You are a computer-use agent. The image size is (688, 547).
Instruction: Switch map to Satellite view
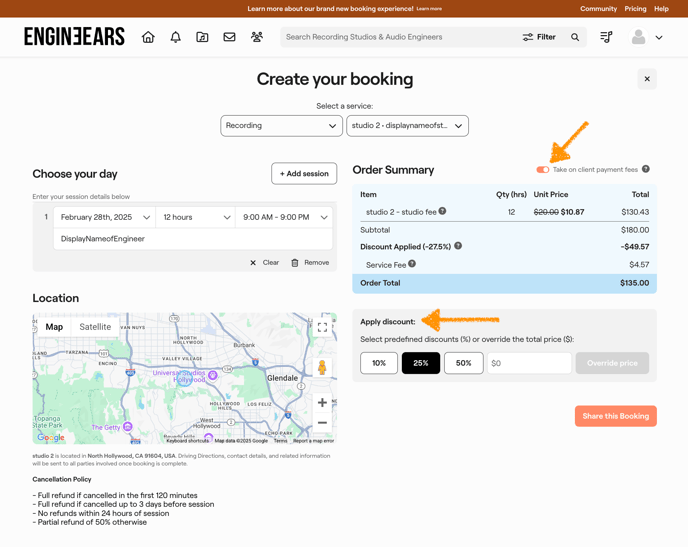point(95,327)
